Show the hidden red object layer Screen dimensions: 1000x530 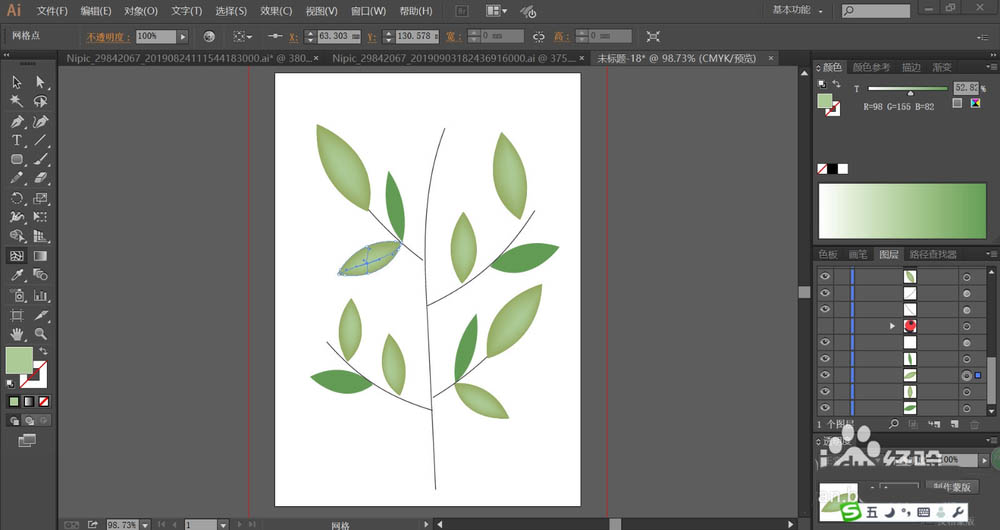pos(825,326)
